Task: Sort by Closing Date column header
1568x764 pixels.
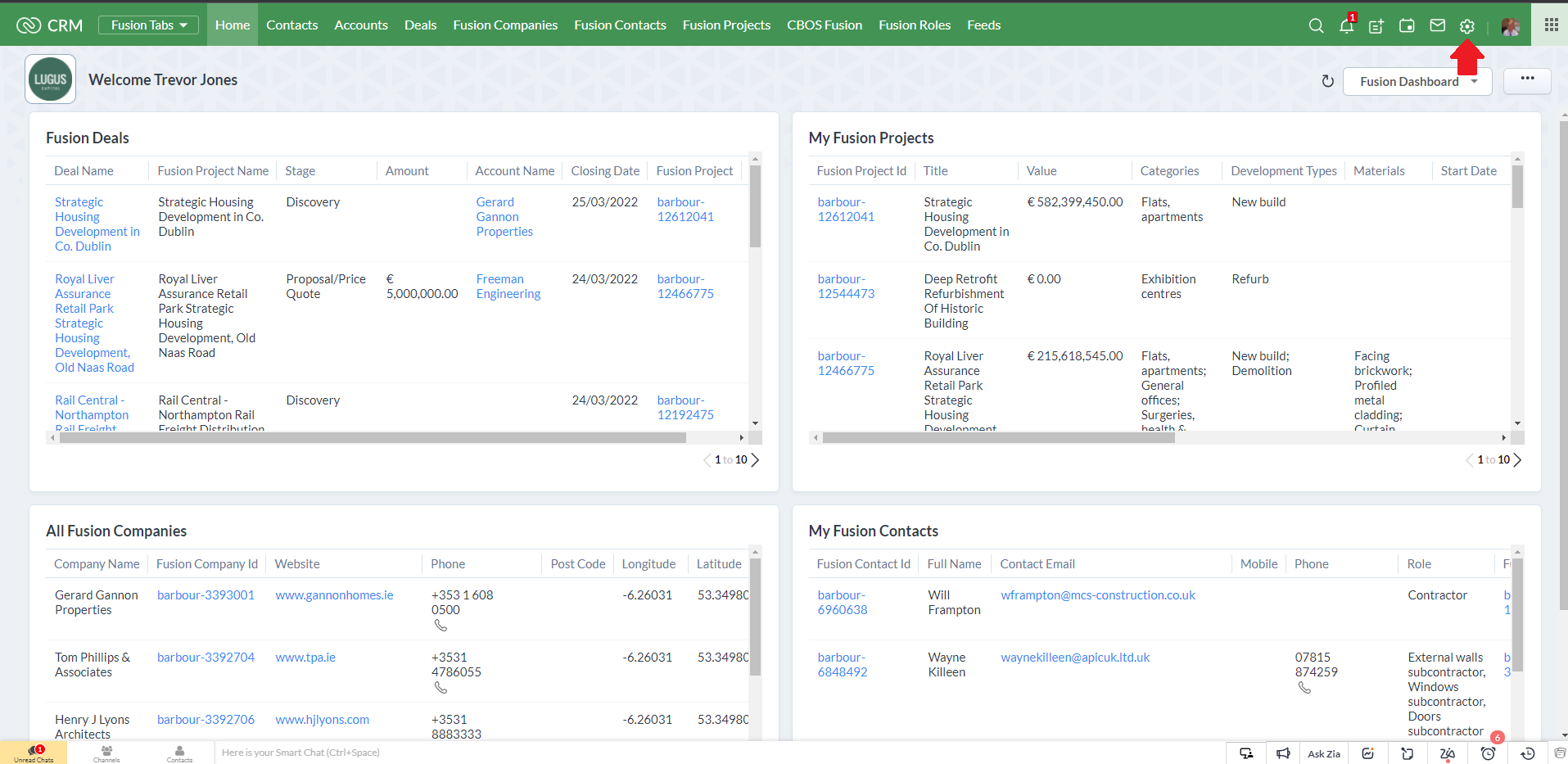Action: pyautogui.click(x=605, y=171)
